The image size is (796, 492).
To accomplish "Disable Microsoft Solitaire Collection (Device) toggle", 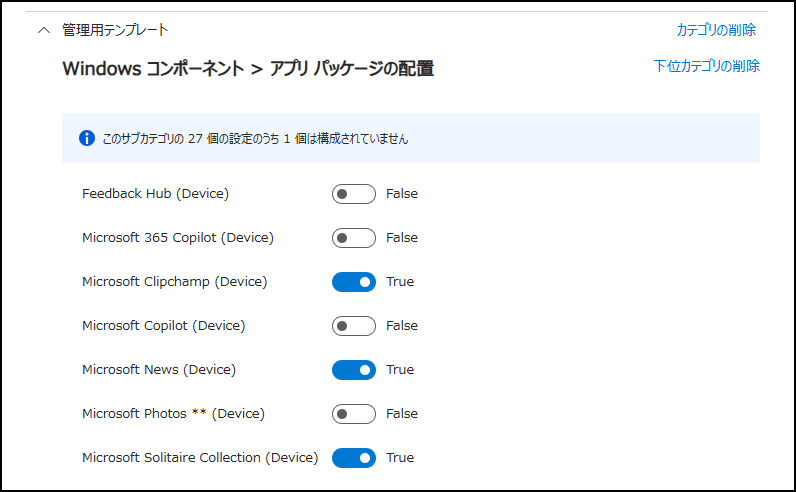I will [x=354, y=458].
